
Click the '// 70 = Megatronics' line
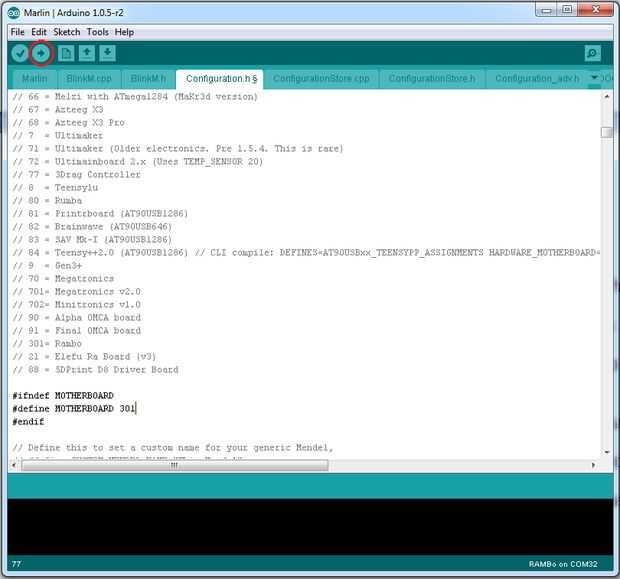click(x=63, y=278)
